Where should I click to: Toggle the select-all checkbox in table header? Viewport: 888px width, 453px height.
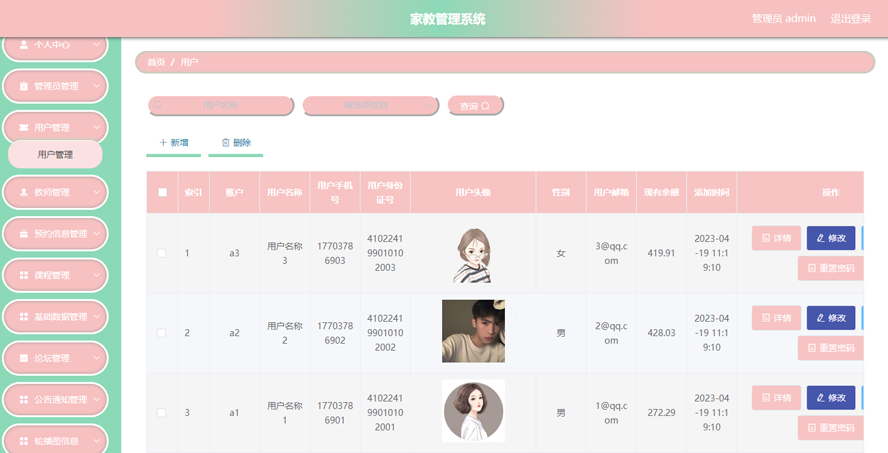pos(163,192)
